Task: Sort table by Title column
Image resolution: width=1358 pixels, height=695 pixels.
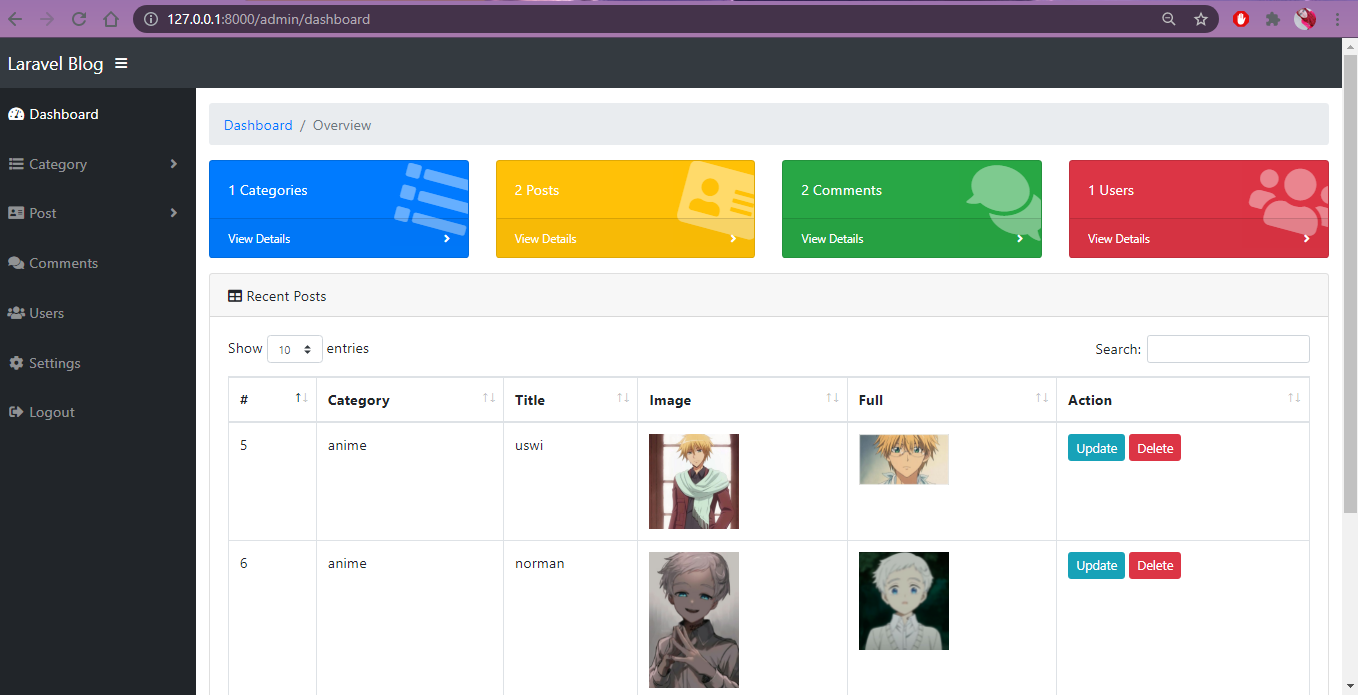Action: 570,400
